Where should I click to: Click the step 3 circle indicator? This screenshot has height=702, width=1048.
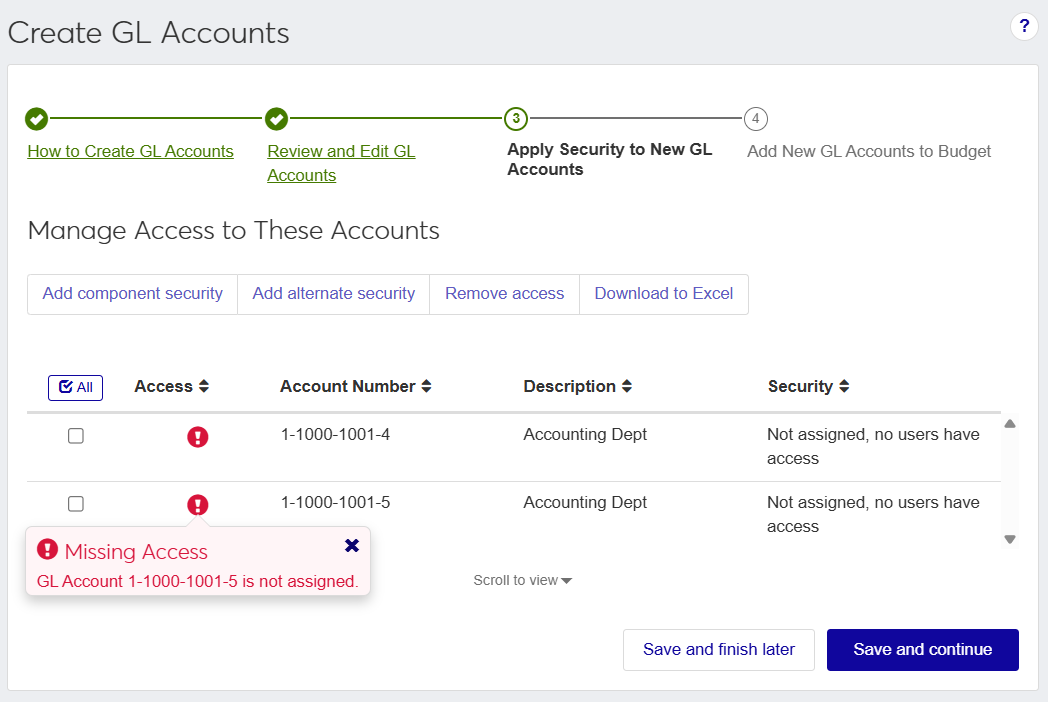[516, 119]
